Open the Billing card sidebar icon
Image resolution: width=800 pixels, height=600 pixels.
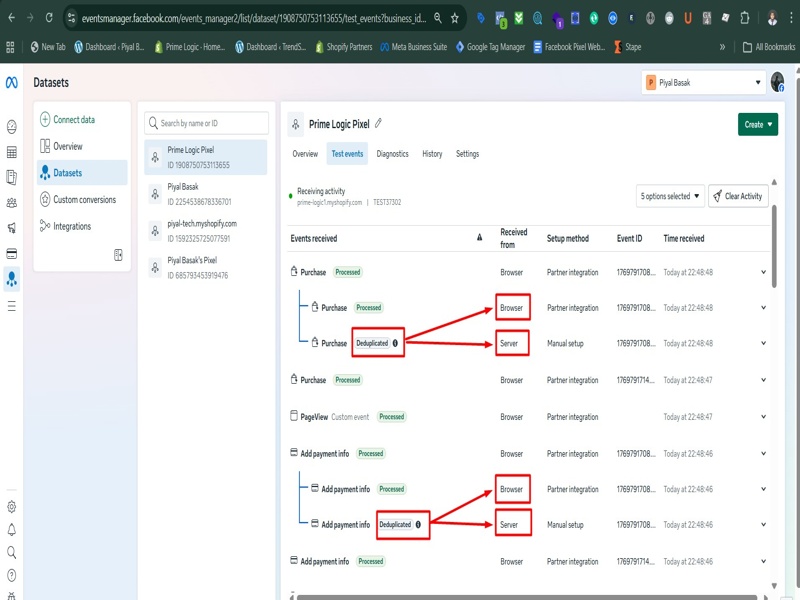point(11,254)
